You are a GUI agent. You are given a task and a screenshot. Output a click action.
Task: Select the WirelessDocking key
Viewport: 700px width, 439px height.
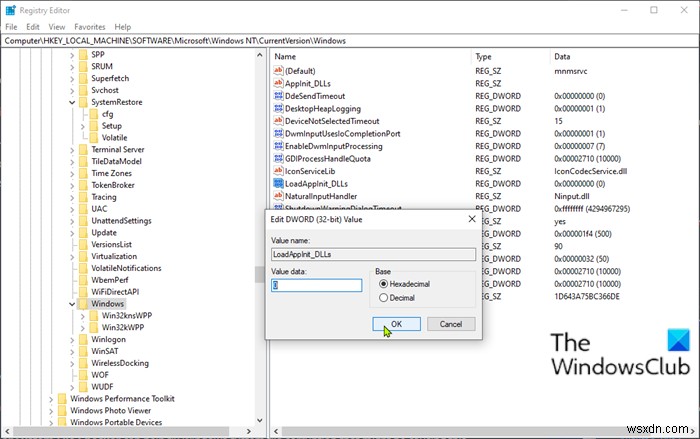pyautogui.click(x=120, y=363)
